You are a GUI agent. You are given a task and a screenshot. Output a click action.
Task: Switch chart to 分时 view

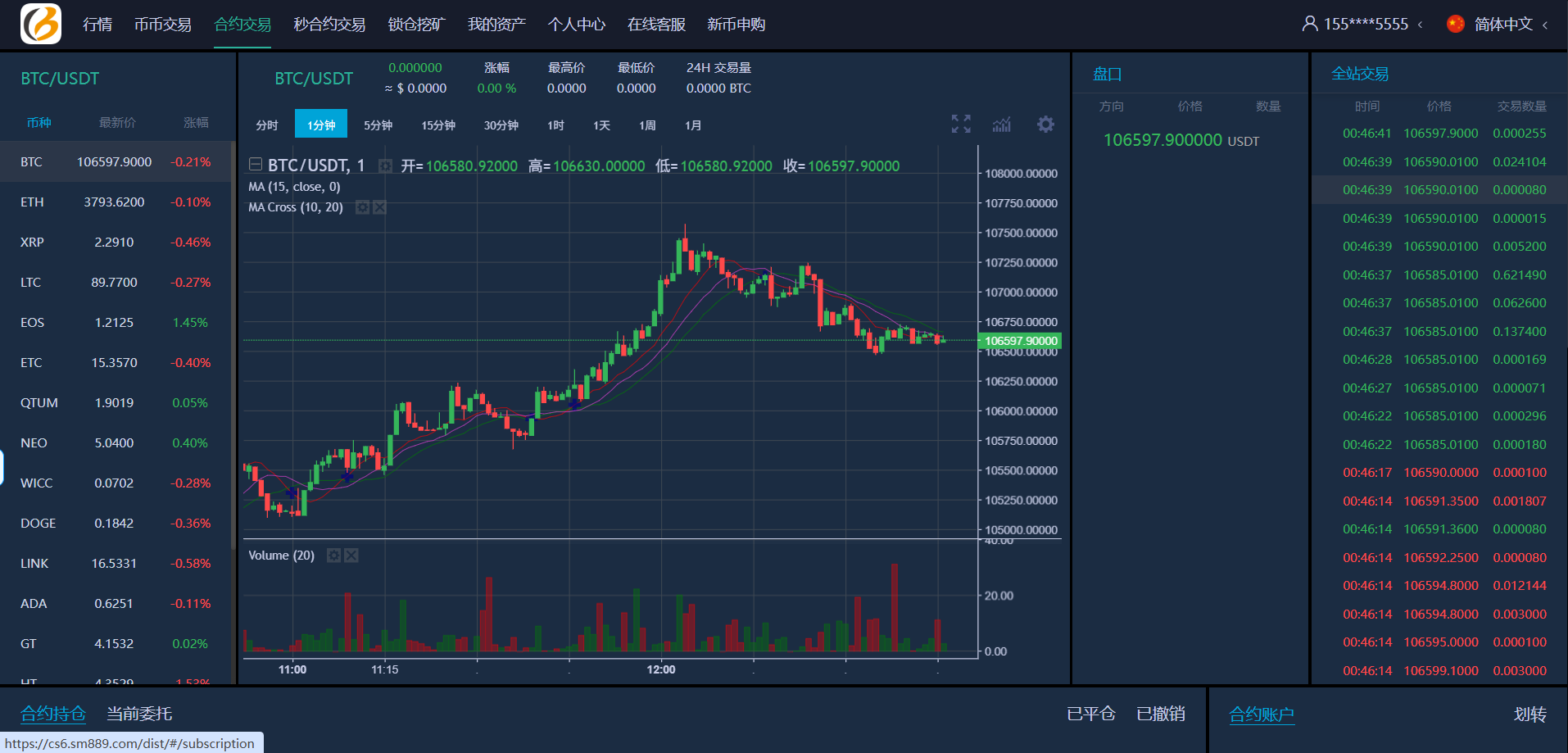point(267,125)
